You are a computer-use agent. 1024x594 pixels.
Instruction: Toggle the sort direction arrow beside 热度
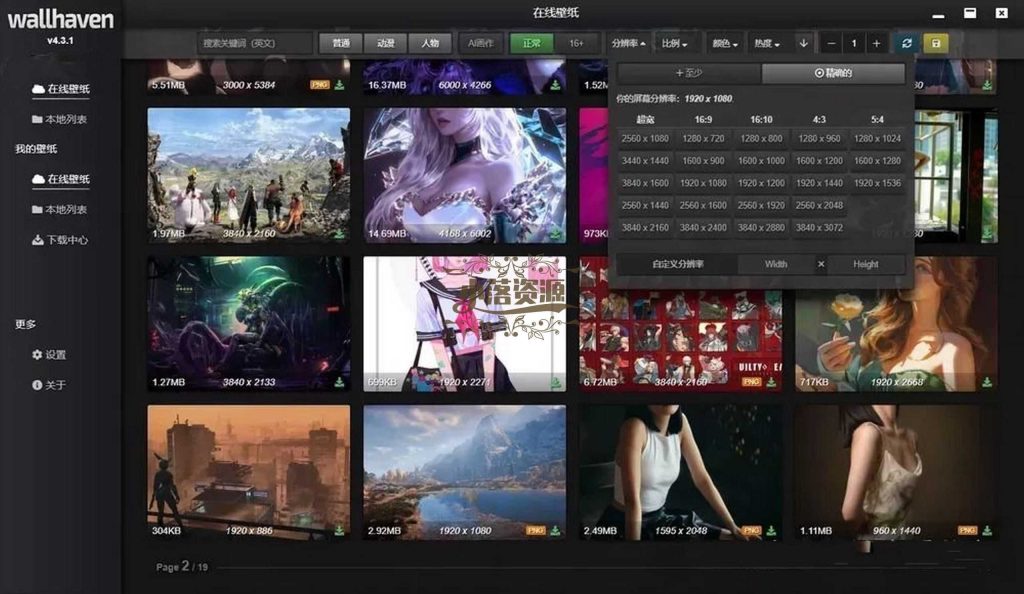tap(803, 43)
